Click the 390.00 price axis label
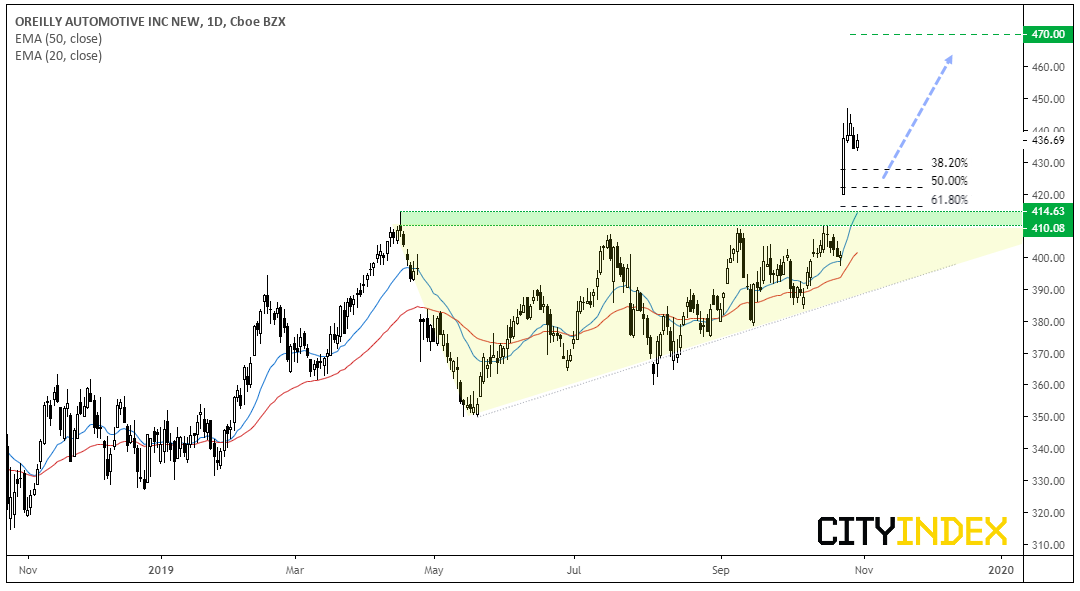This screenshot has height=591, width=1080. (1048, 290)
